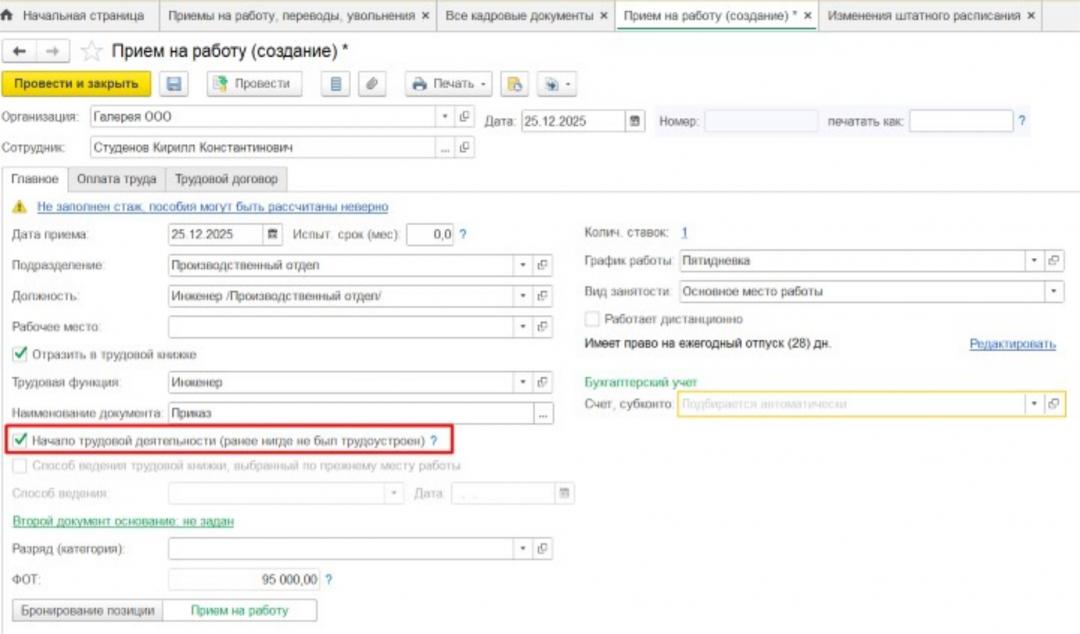Image resolution: width=1080 pixels, height=634 pixels.
Task: Expand the График работы dropdown
Action: click(1034, 260)
